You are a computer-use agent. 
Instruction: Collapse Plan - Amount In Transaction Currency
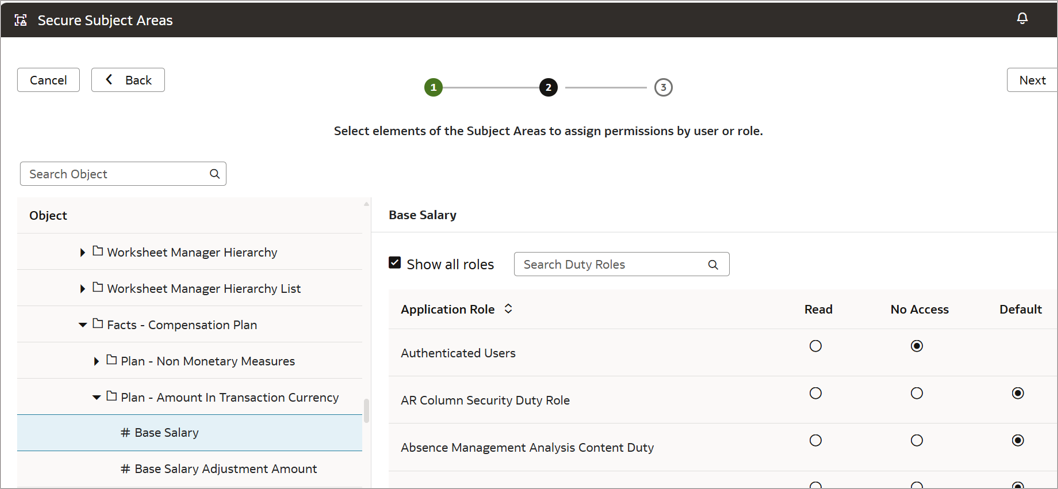coord(96,398)
